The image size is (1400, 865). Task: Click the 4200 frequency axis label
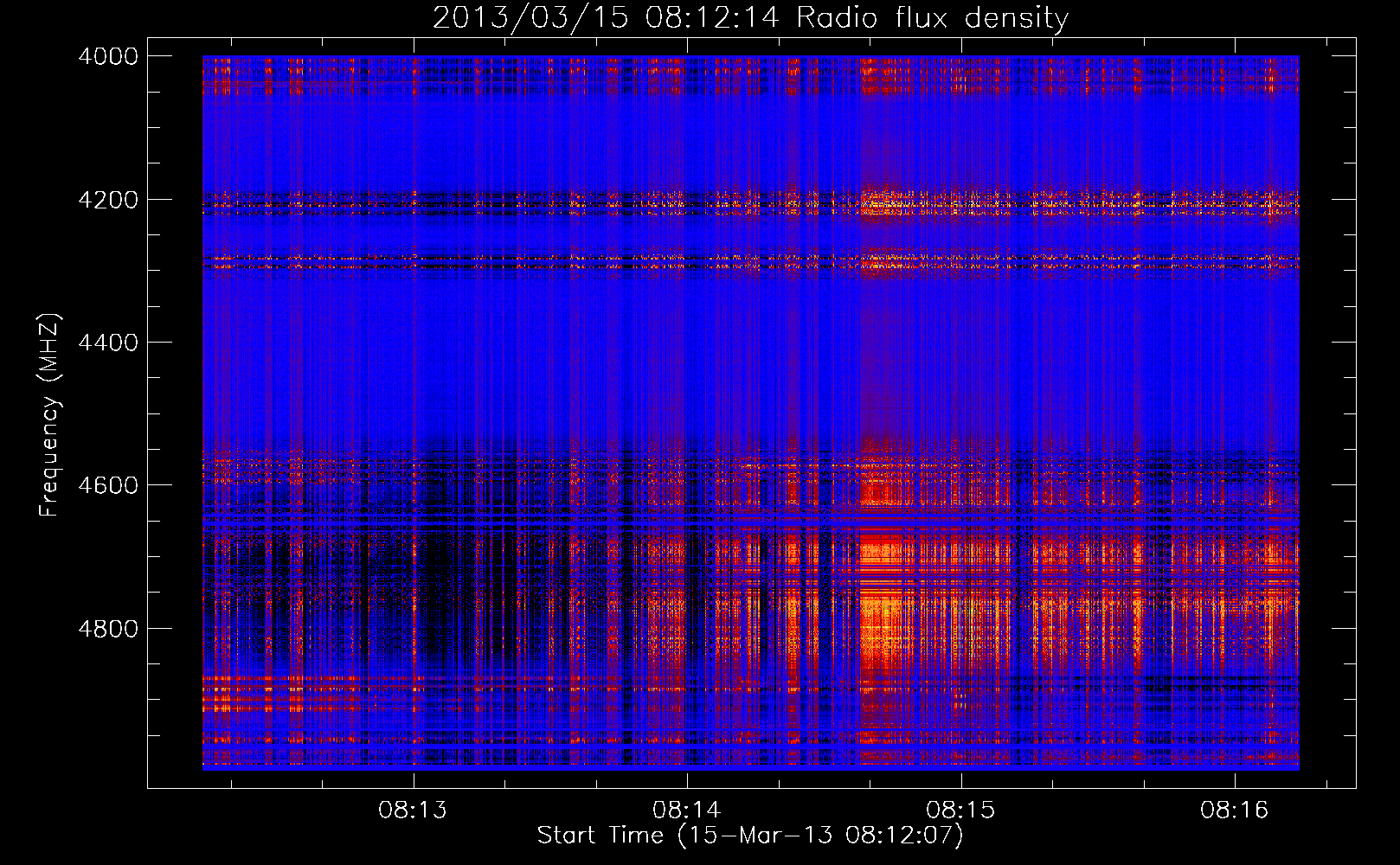click(x=108, y=200)
